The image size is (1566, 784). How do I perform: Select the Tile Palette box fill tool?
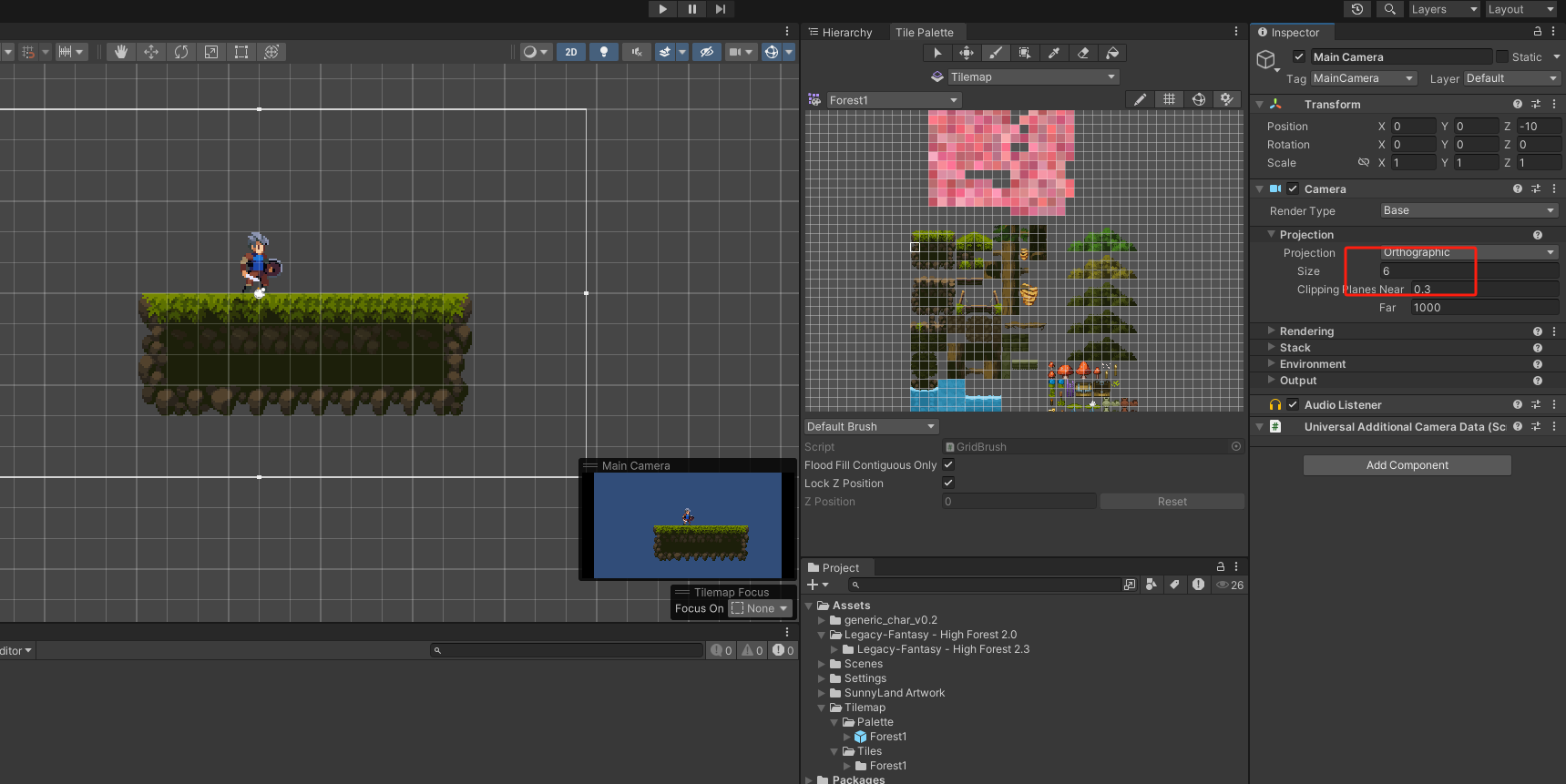click(1025, 53)
